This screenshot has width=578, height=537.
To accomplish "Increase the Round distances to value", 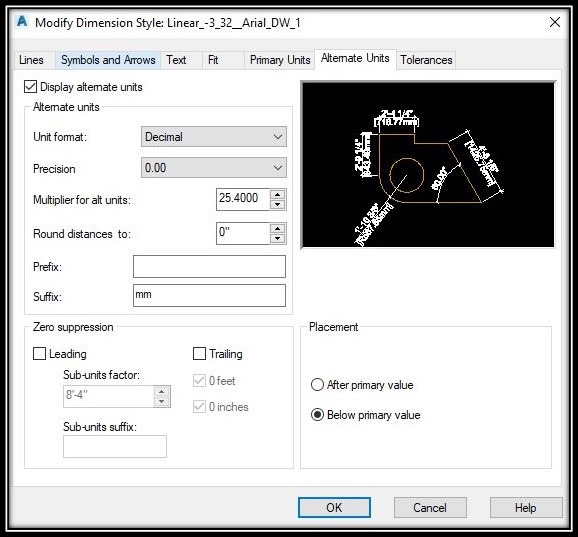I will [278, 228].
